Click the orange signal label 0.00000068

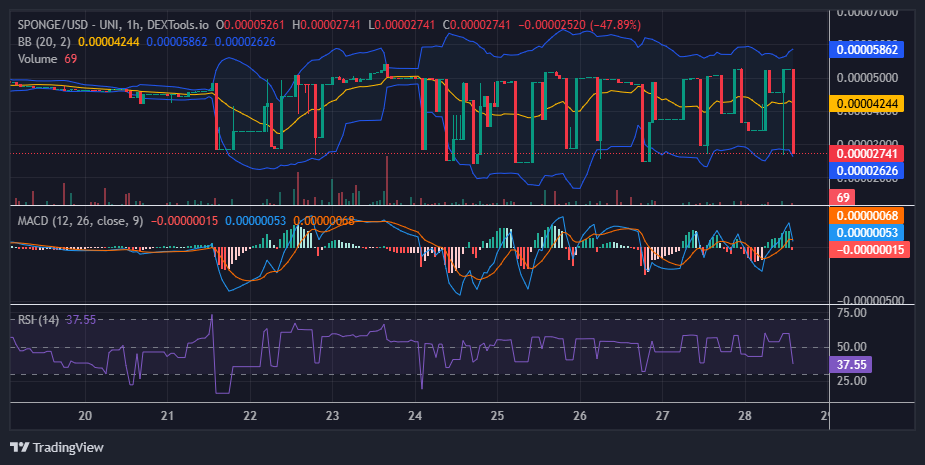point(866,215)
